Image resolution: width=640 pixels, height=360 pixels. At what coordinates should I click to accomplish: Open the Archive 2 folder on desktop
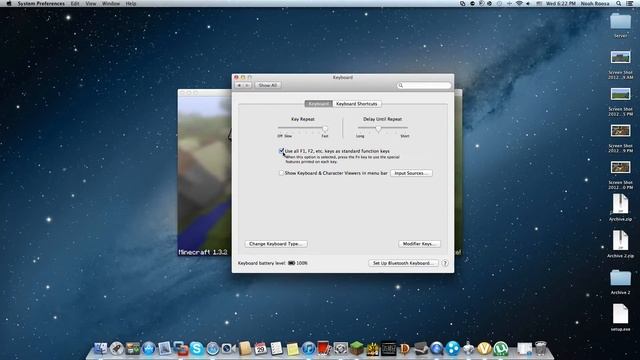point(620,282)
